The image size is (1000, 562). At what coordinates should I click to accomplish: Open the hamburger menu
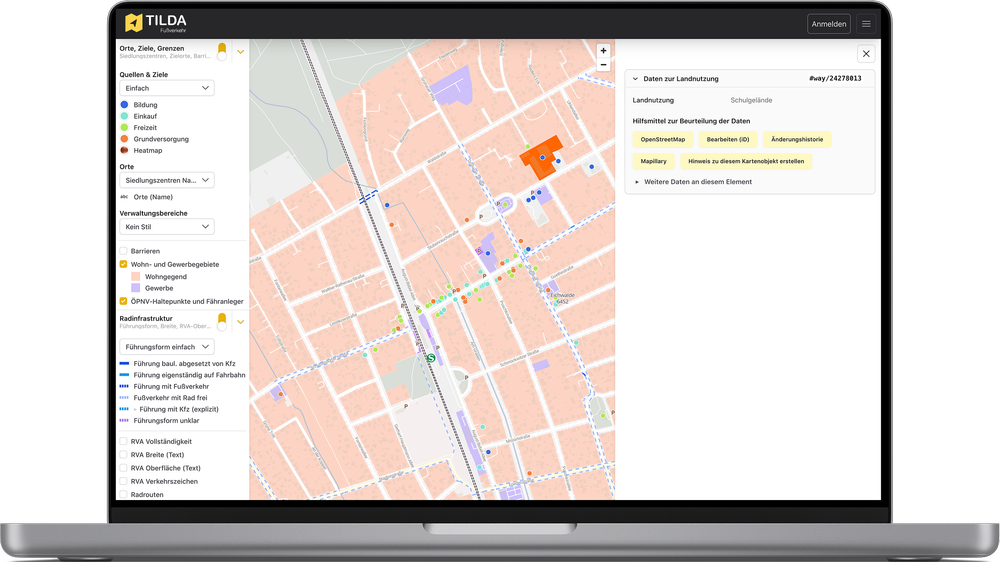tap(866, 24)
